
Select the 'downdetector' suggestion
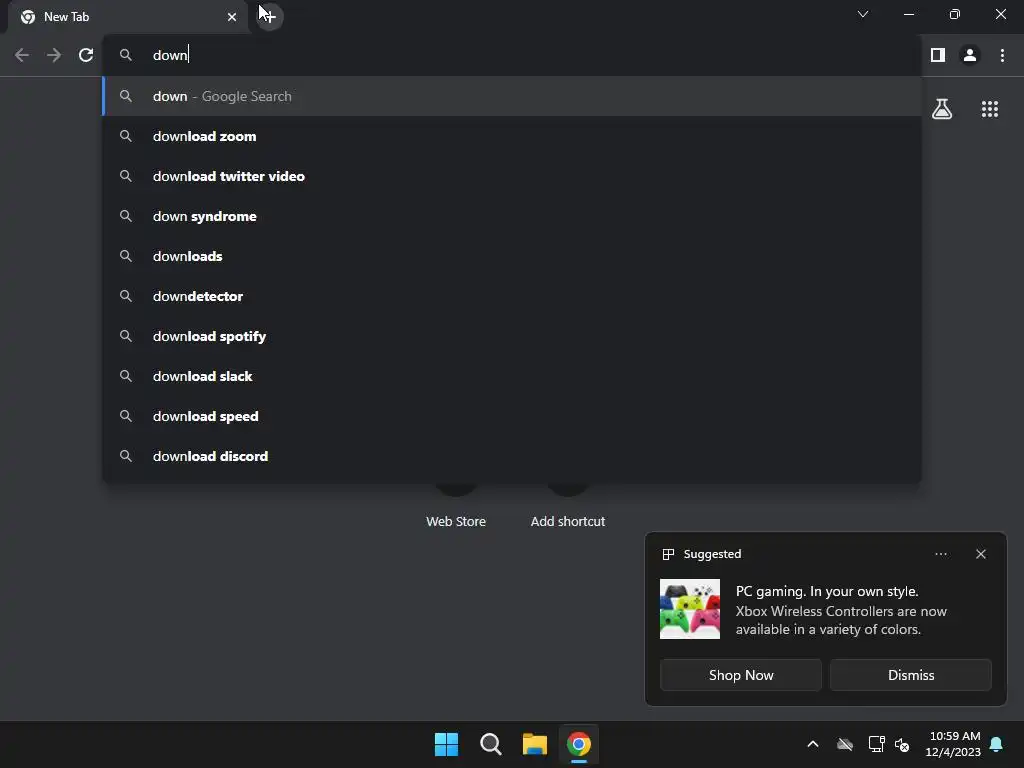513,296
